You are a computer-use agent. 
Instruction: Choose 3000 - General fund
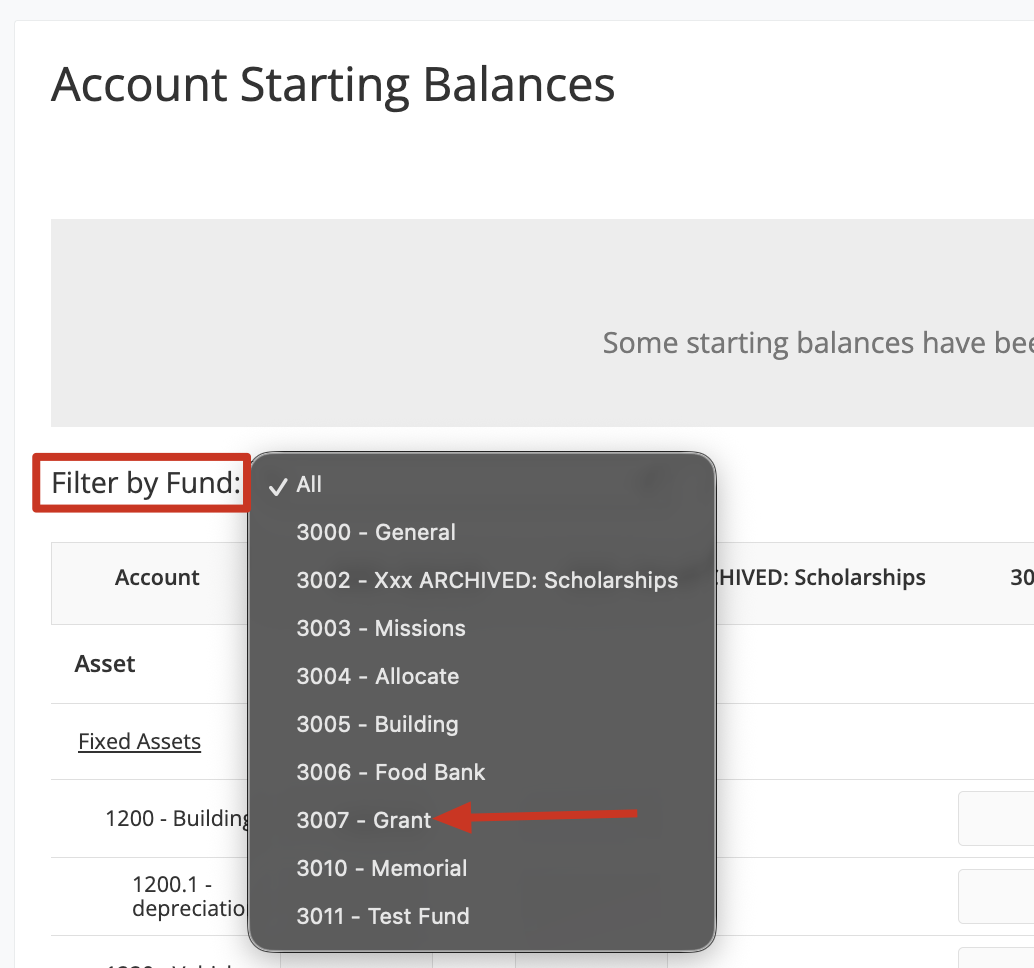pos(376,532)
